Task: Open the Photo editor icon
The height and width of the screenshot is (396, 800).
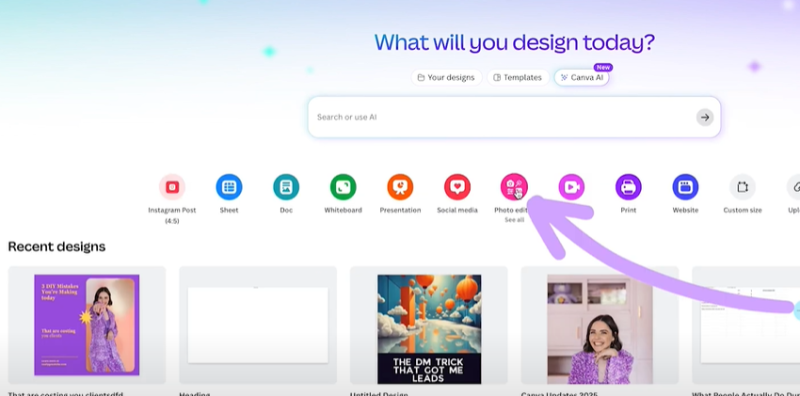Action: tap(514, 187)
